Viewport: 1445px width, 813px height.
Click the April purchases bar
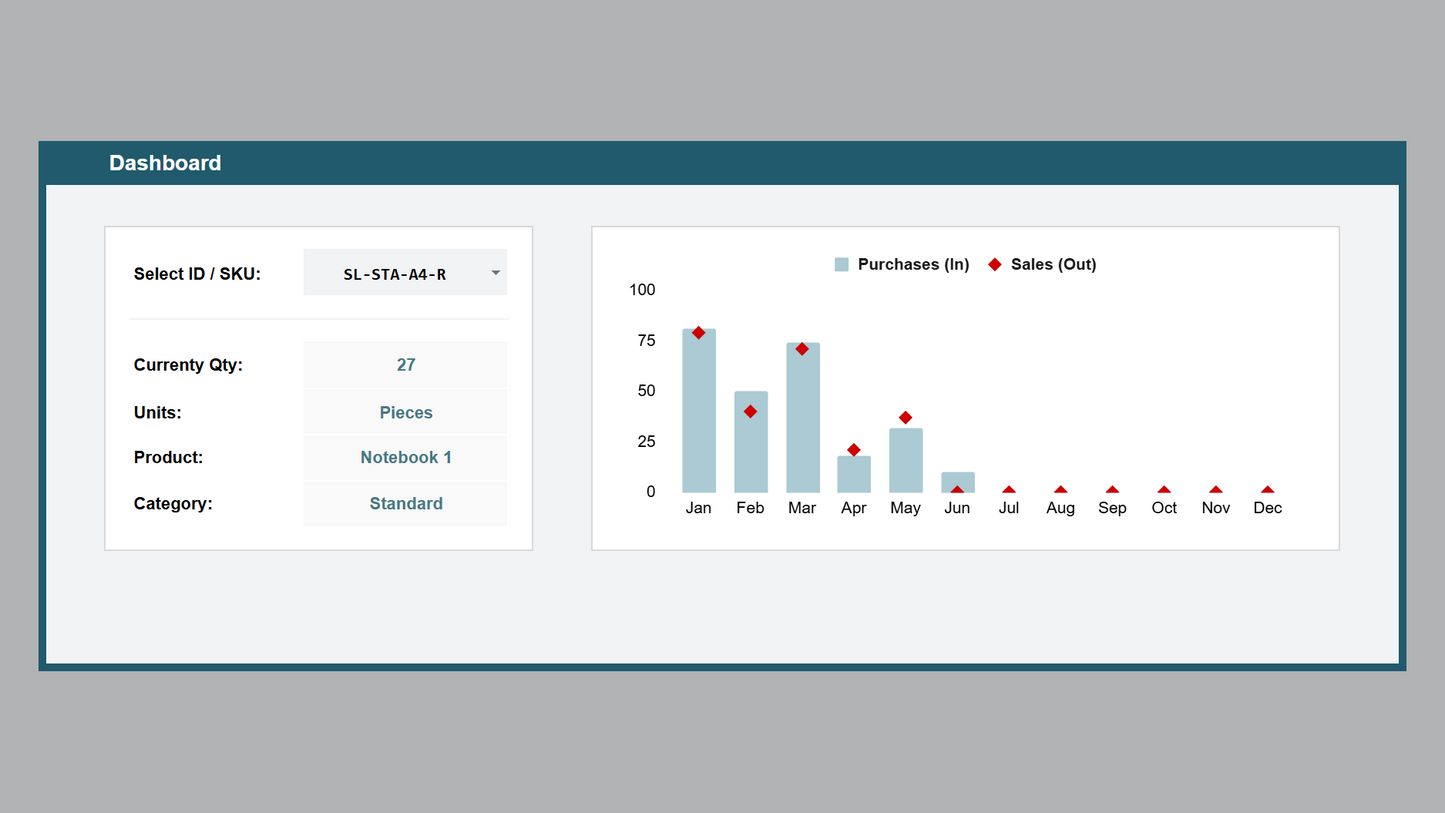pos(854,476)
